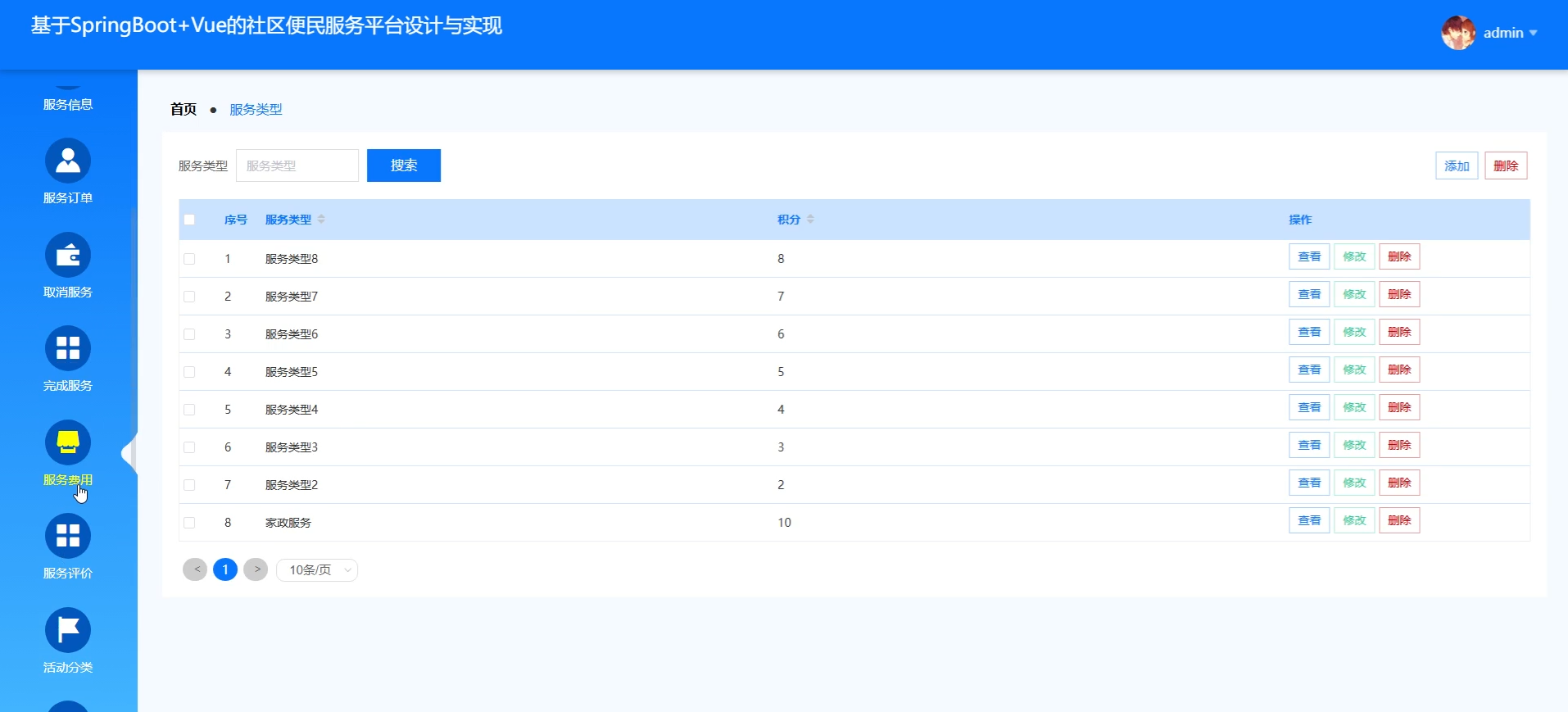Click the 添加 add button
The height and width of the screenshot is (712, 1568).
(x=1457, y=166)
